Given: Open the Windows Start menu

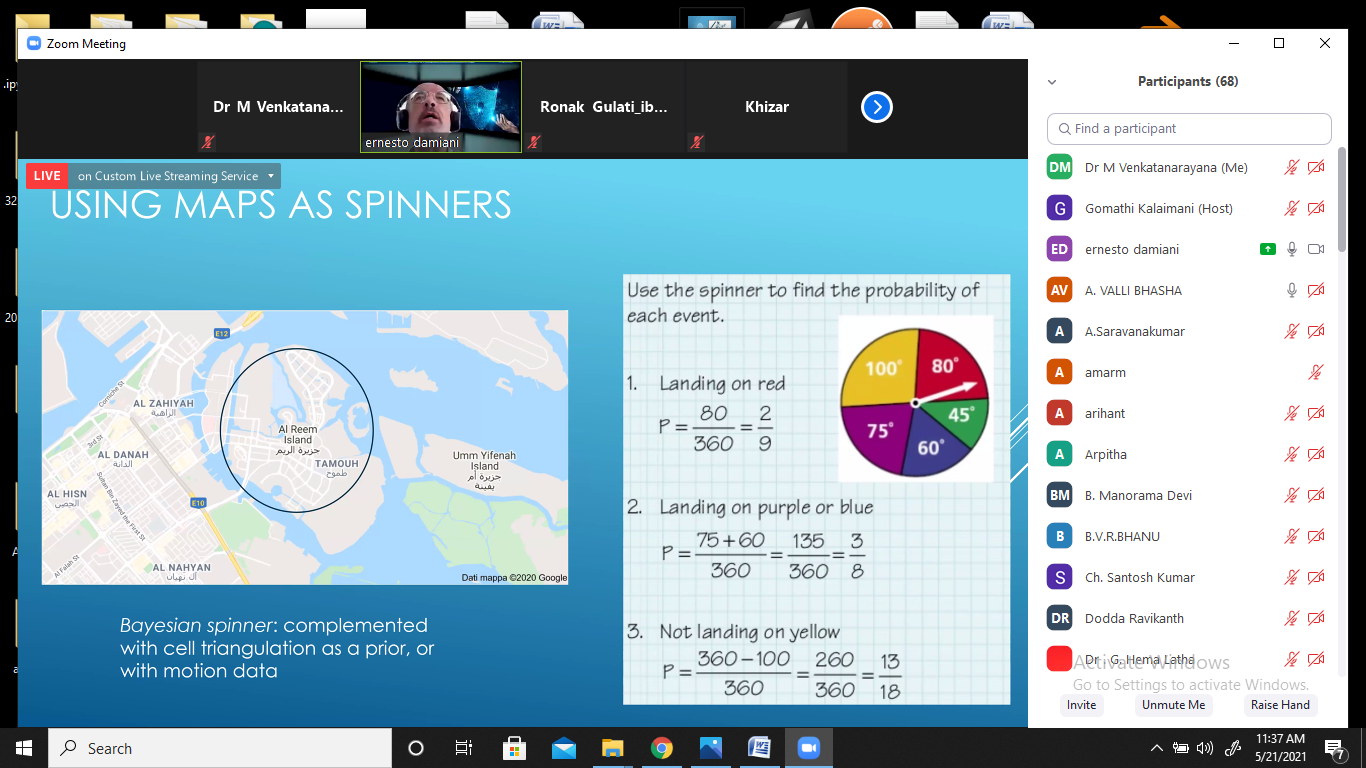Looking at the screenshot, I should click(24, 748).
